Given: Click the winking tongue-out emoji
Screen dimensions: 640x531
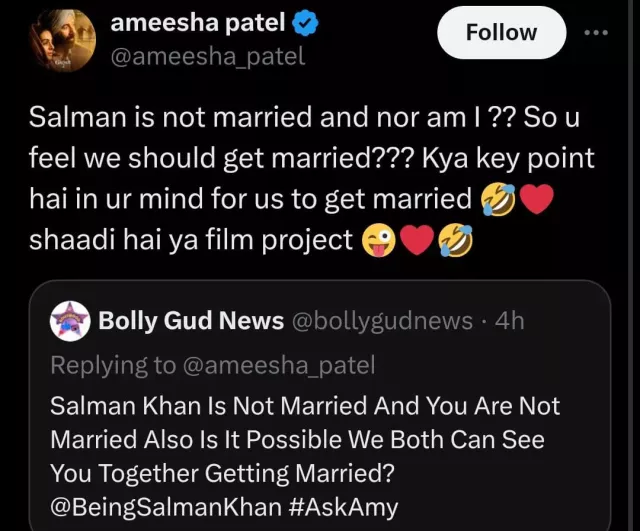Looking at the screenshot, I should coord(380,240).
